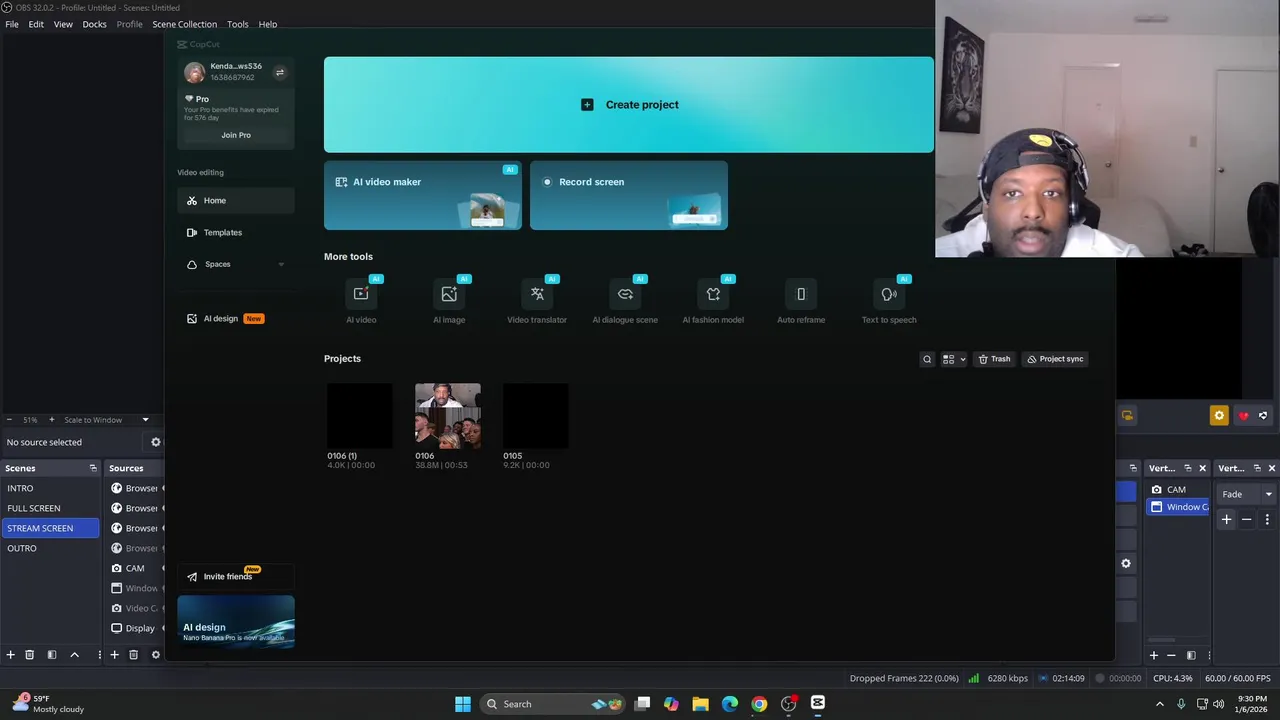This screenshot has height=720, width=1280.
Task: Open the AI fashion model tool
Action: 713,301
